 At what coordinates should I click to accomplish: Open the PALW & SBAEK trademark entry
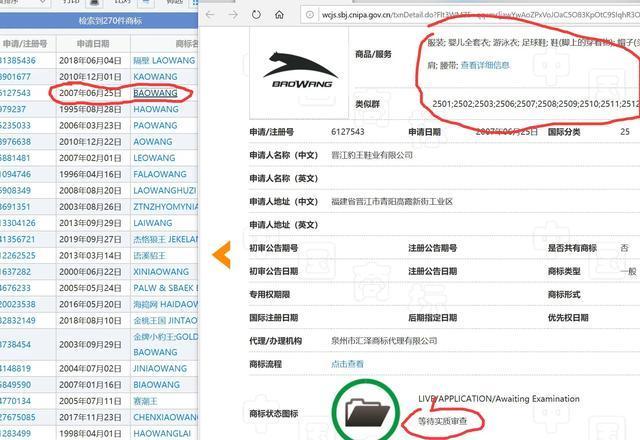pyautogui.click(x=165, y=288)
